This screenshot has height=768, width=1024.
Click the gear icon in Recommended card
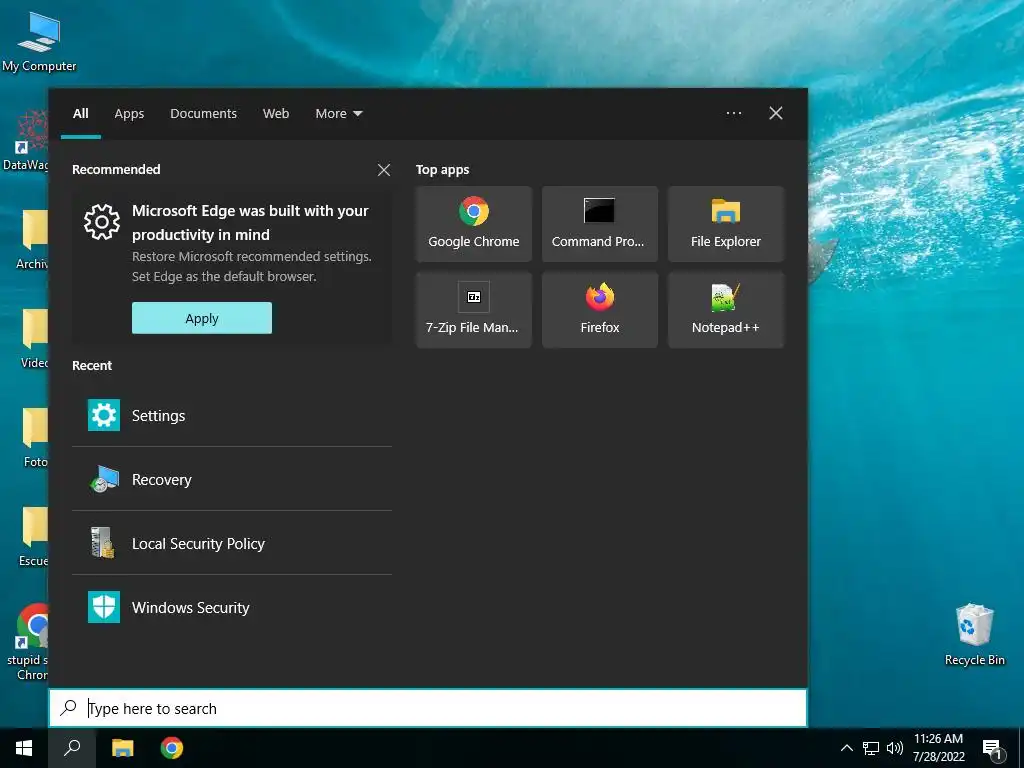tap(102, 222)
